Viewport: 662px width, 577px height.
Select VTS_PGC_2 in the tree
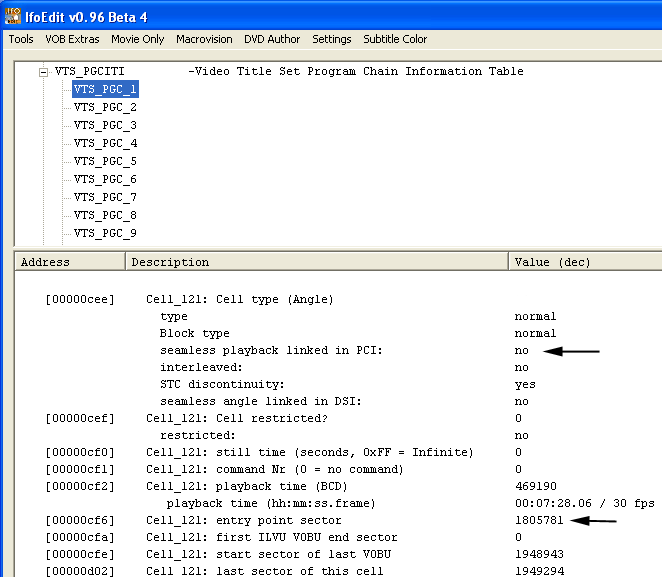point(105,108)
